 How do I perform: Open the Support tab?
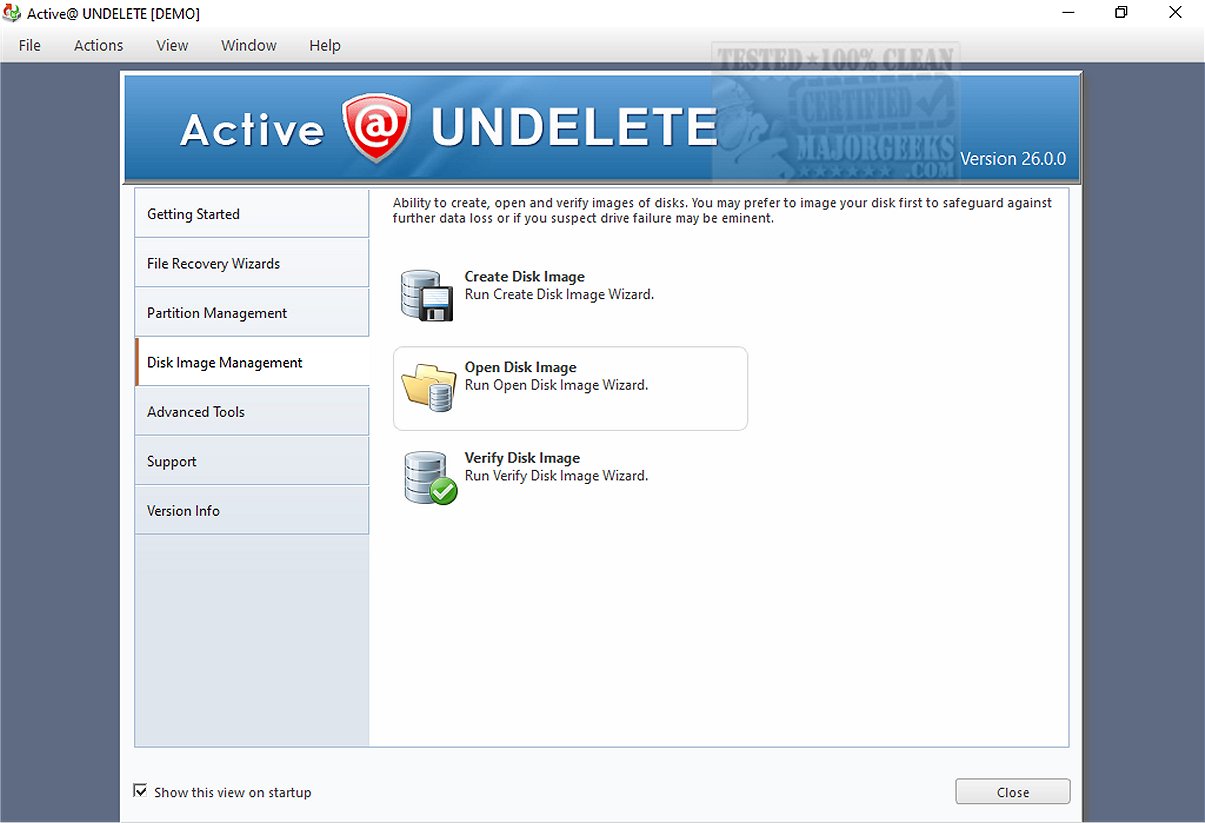tap(252, 461)
